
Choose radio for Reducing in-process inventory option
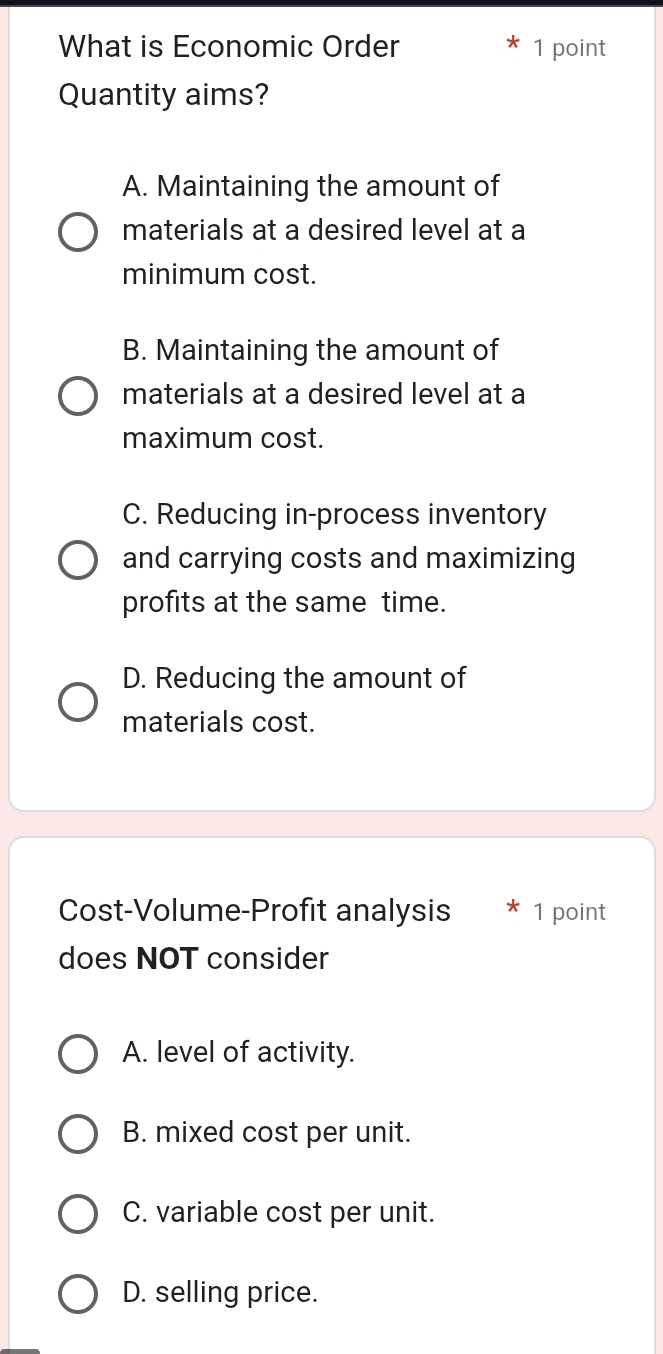pyautogui.click(x=78, y=559)
